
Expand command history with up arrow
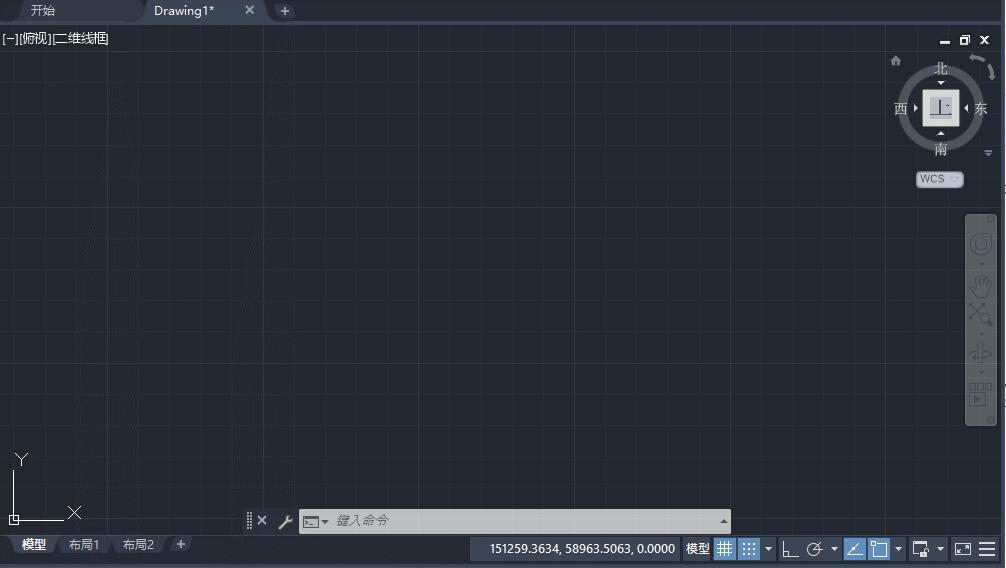[724, 521]
